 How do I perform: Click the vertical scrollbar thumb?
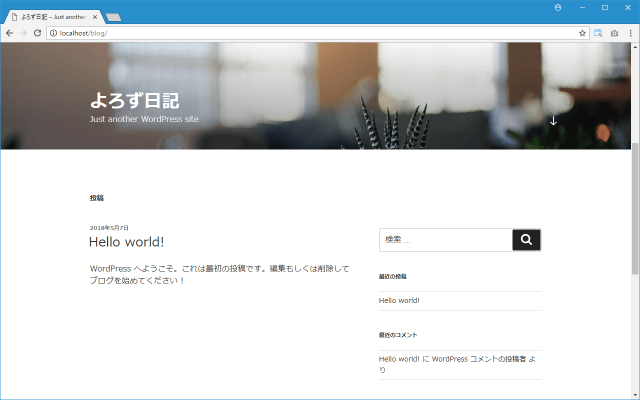(x=635, y=209)
